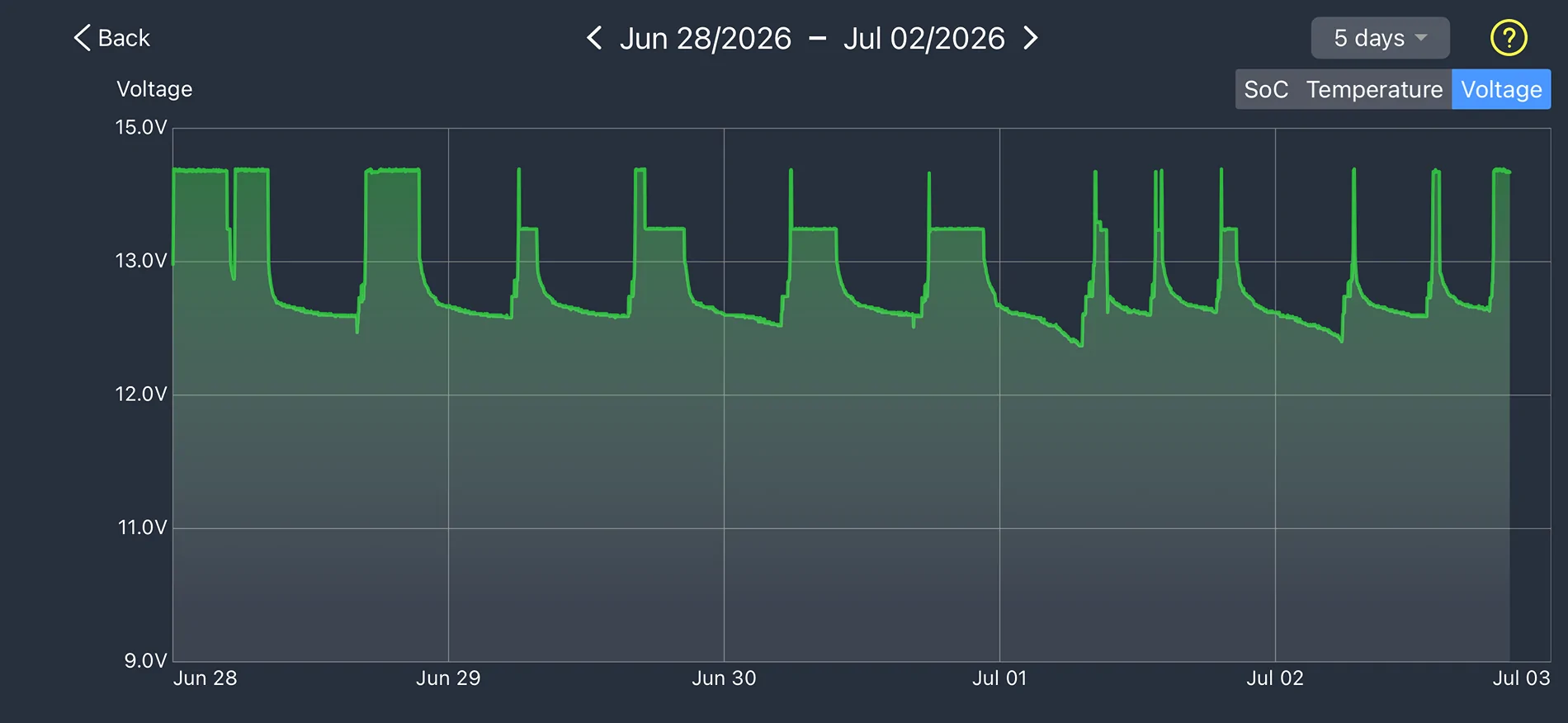
Task: Open the yellow help question mark icon
Action: [1509, 38]
